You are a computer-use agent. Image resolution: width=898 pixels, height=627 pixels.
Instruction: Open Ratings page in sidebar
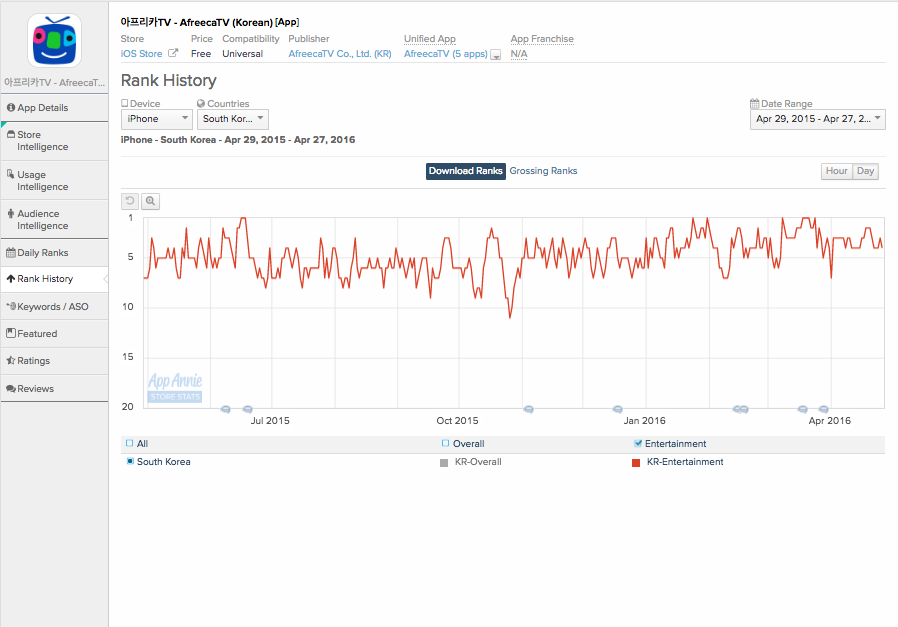[54, 361]
